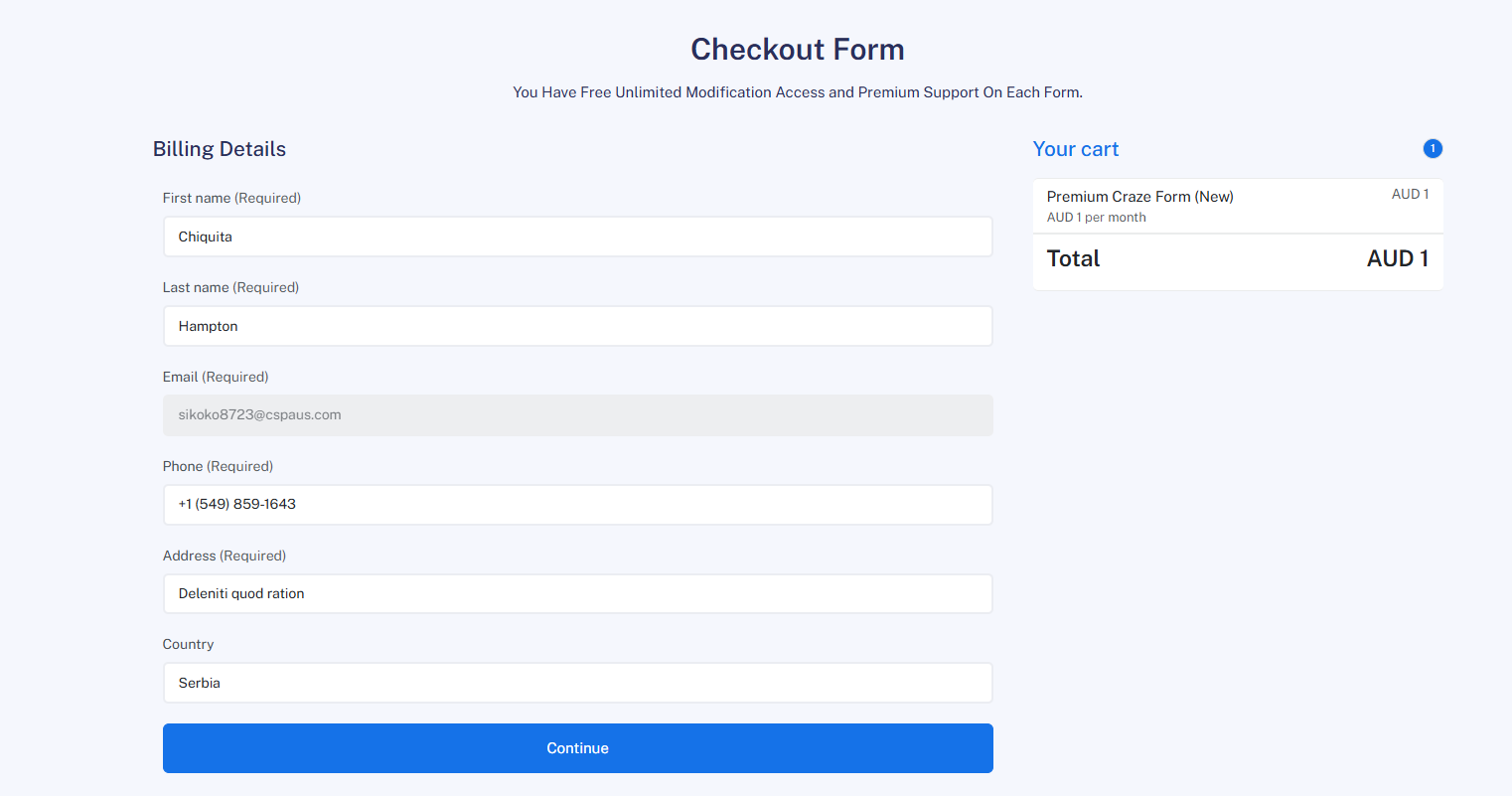
Task: Click the Address (Required) label
Action: point(225,556)
